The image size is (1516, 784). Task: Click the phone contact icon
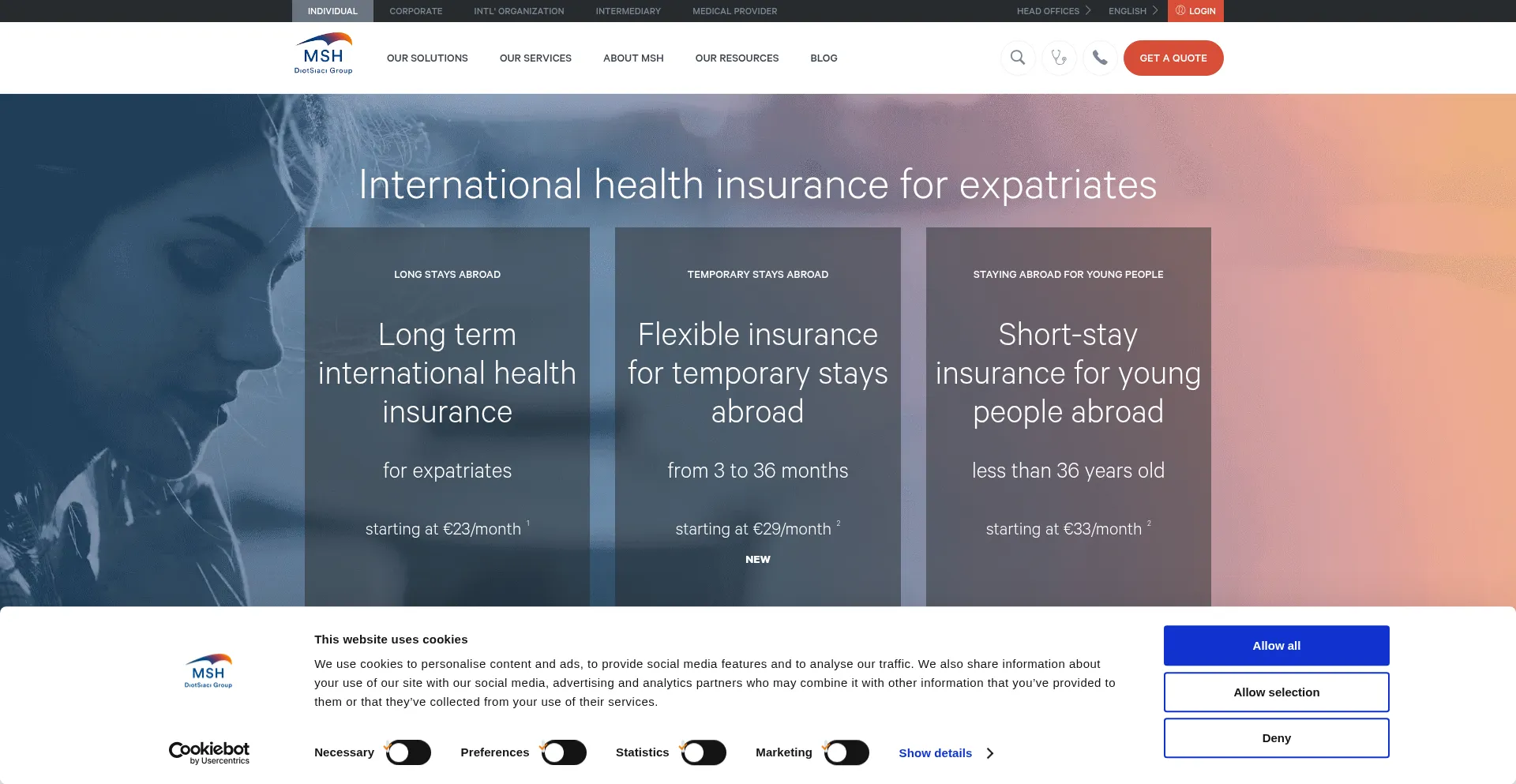click(x=1100, y=58)
